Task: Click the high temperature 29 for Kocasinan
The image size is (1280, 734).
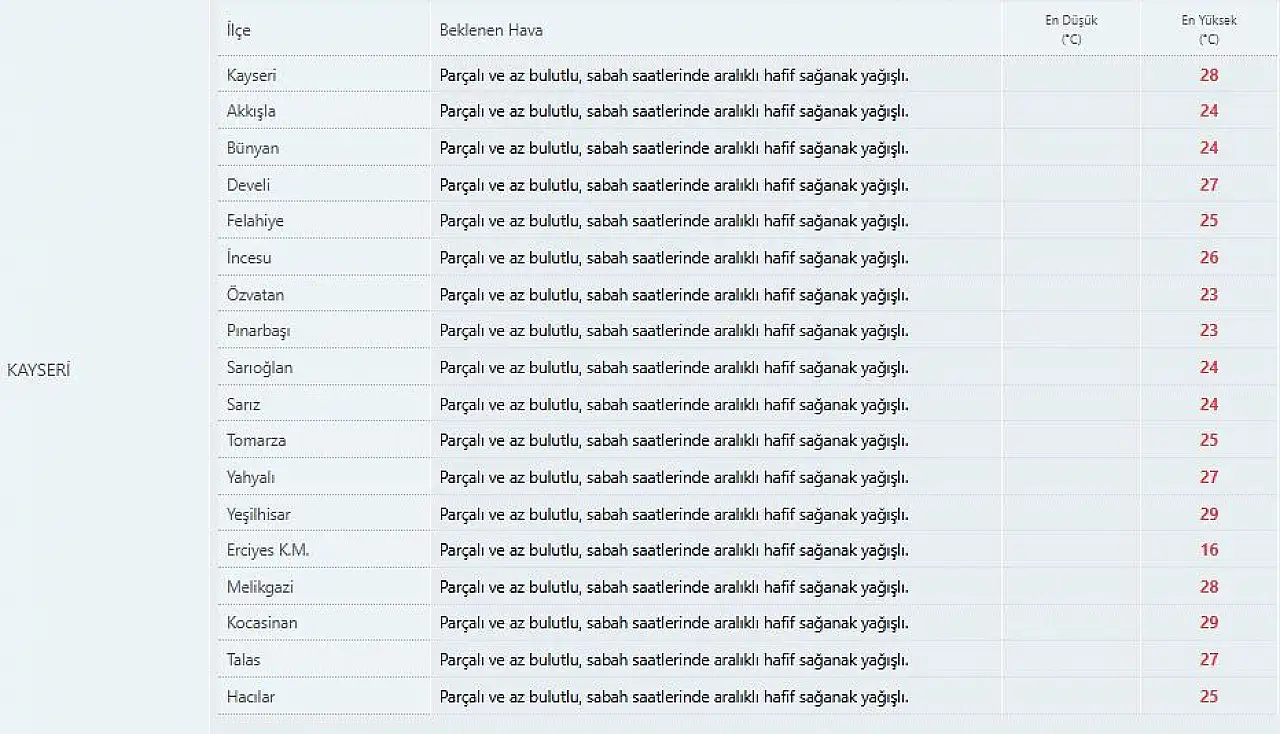Action: tap(1209, 623)
